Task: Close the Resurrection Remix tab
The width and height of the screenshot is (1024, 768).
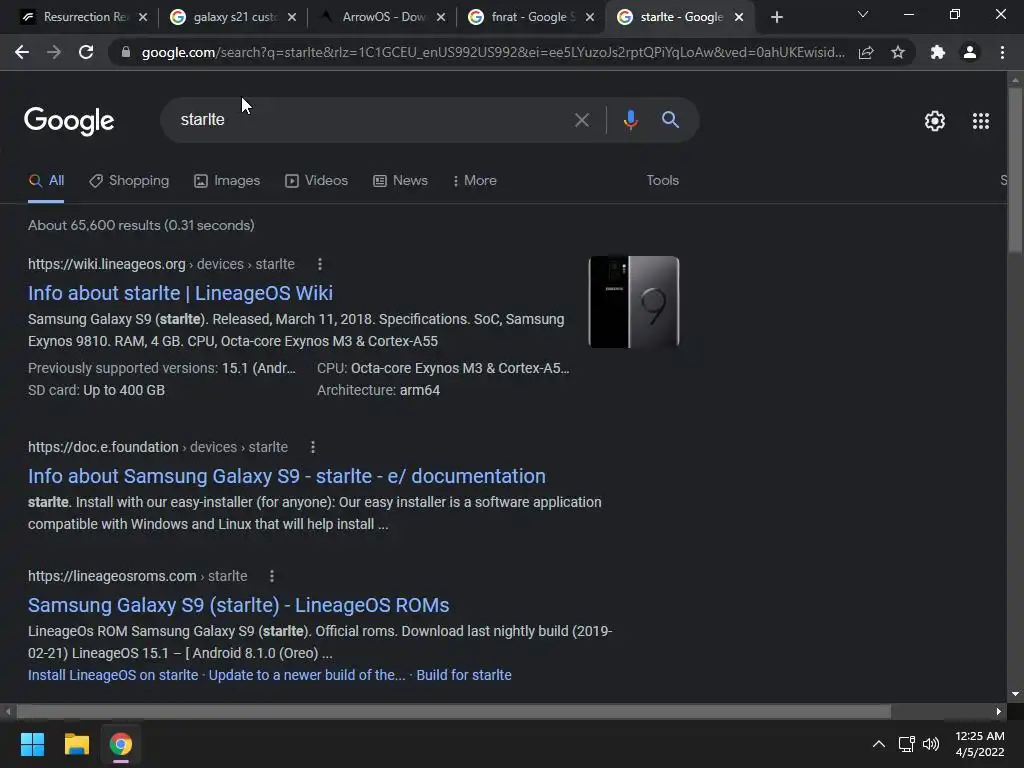Action: [143, 17]
